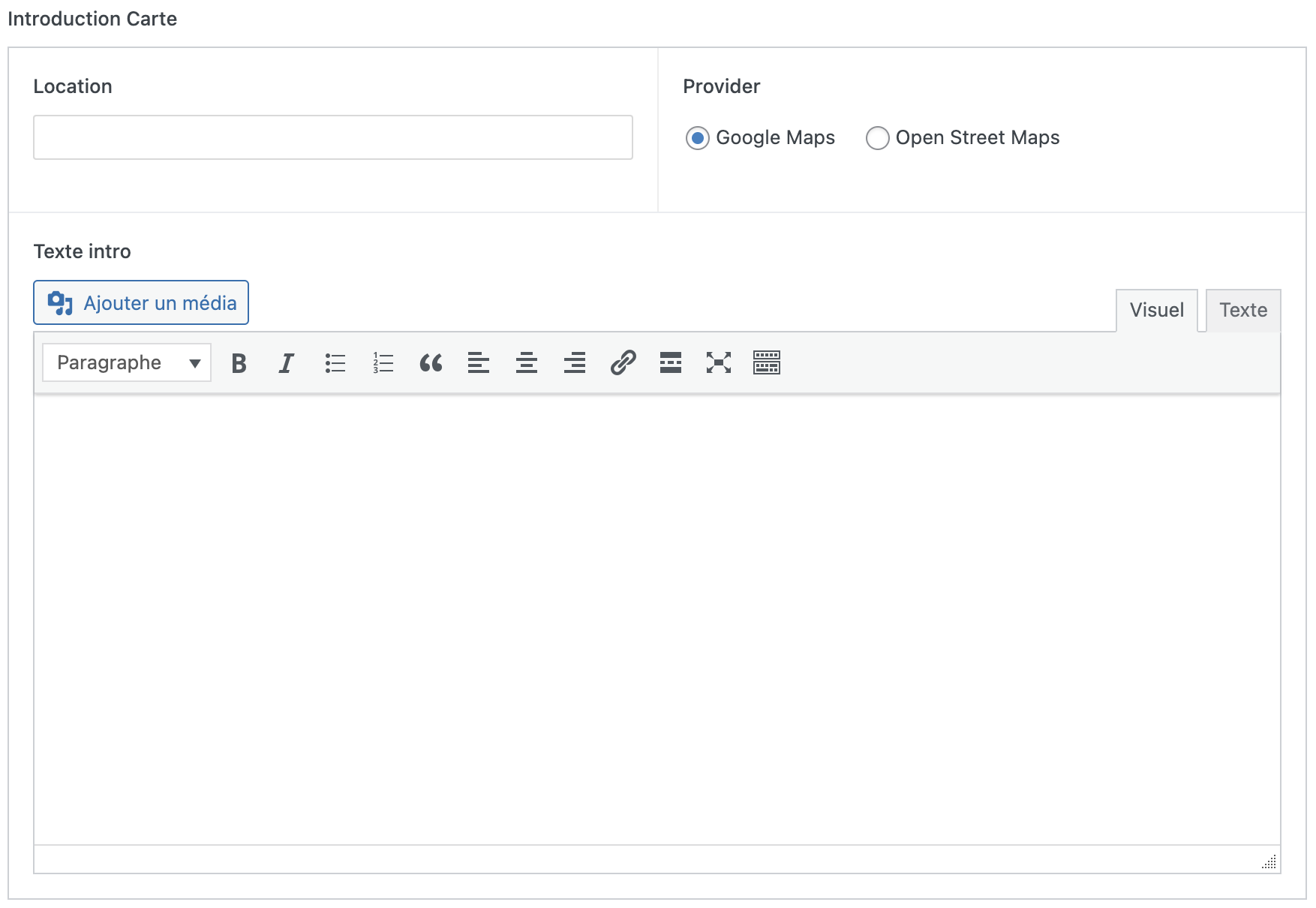Apply blockquote formatting
The height and width of the screenshot is (908, 1316).
point(431,363)
